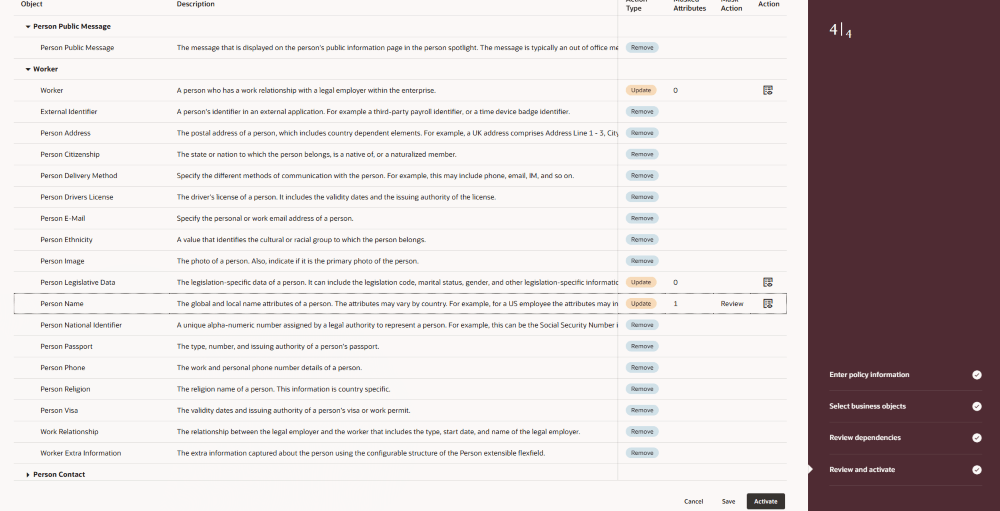Click Remove badge for Person Visa

tap(642, 410)
